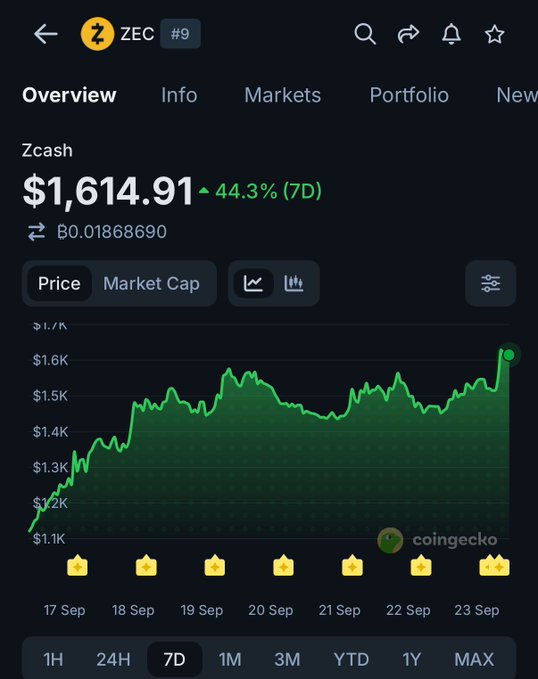The width and height of the screenshot is (538, 679).
Task: Open the Markets tab
Action: pyautogui.click(x=282, y=95)
